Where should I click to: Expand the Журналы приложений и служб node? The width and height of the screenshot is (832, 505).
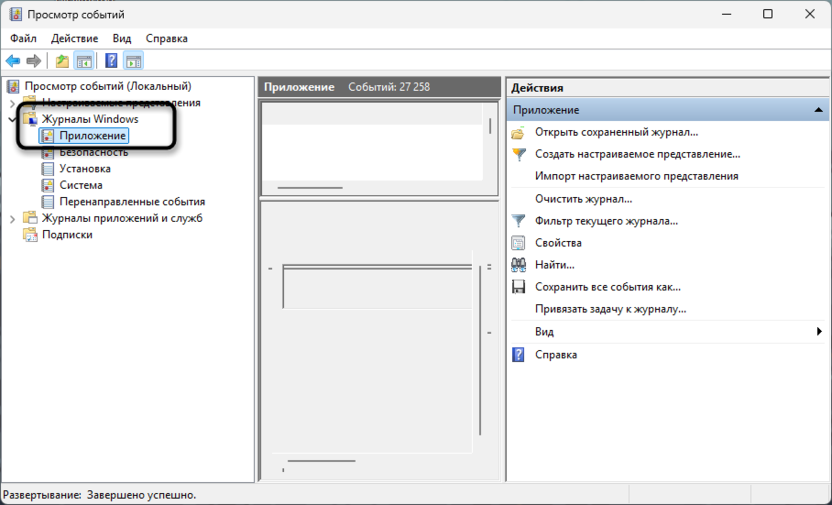(12, 218)
